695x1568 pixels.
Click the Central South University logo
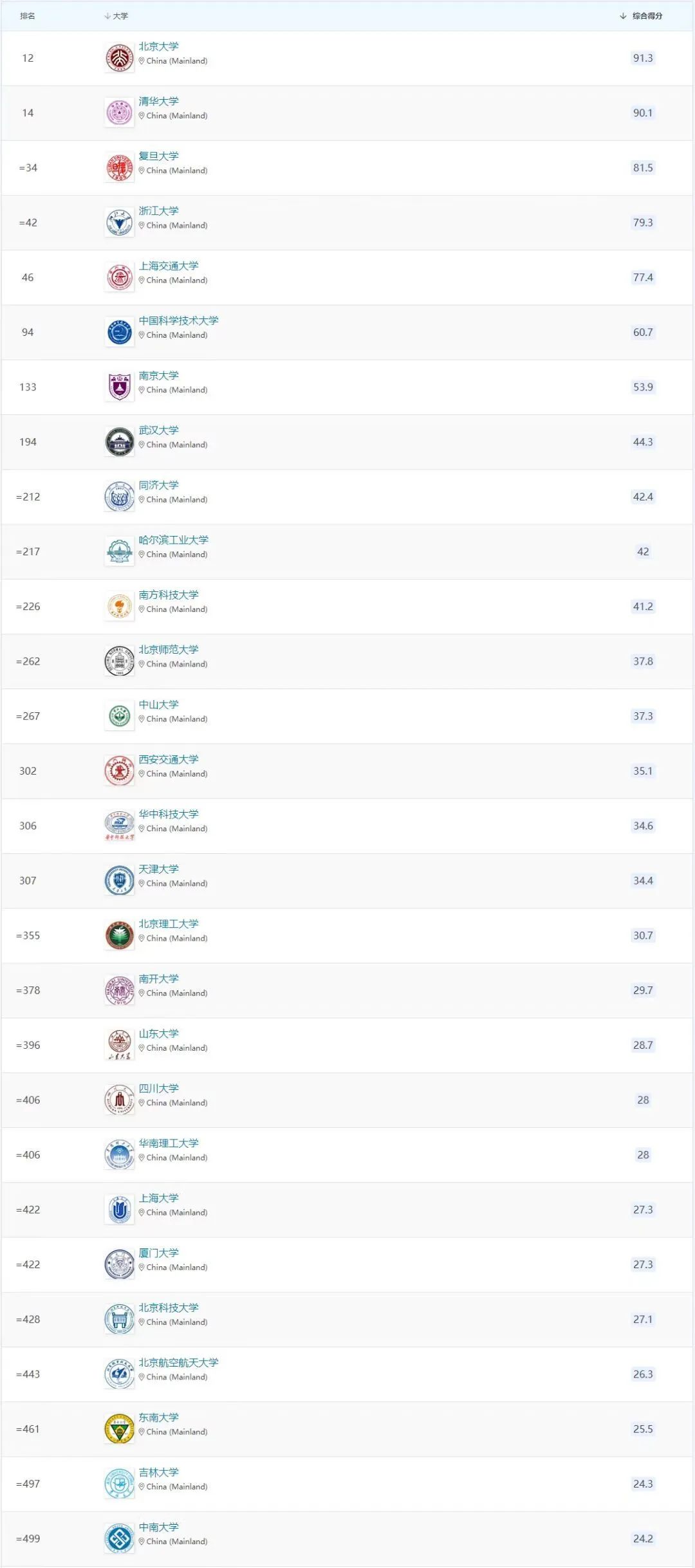(x=119, y=1538)
